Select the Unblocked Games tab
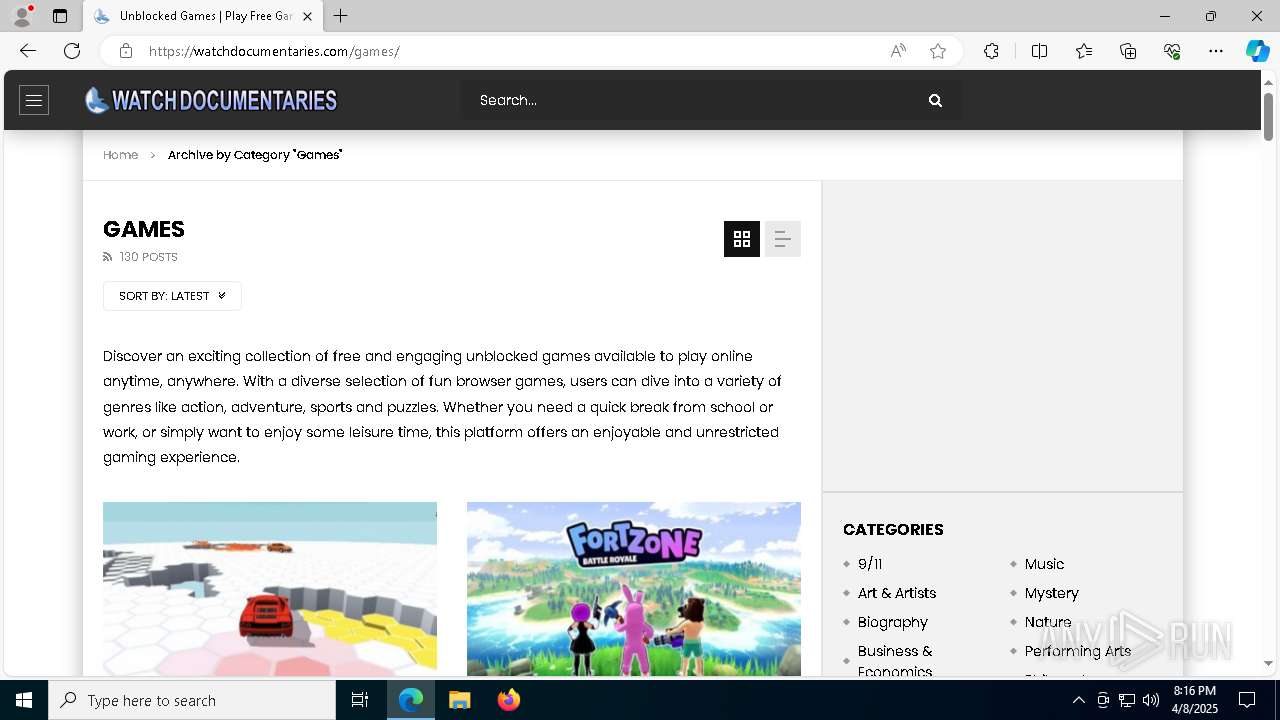The height and width of the screenshot is (720, 1280). point(203,16)
